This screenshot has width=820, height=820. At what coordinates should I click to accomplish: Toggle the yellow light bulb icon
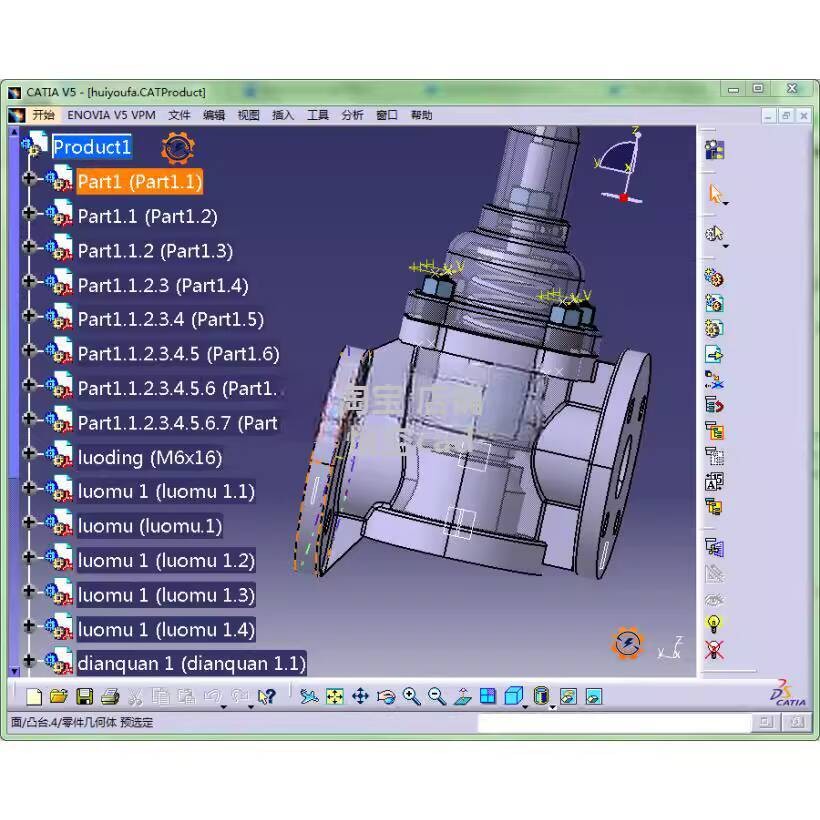[714, 624]
